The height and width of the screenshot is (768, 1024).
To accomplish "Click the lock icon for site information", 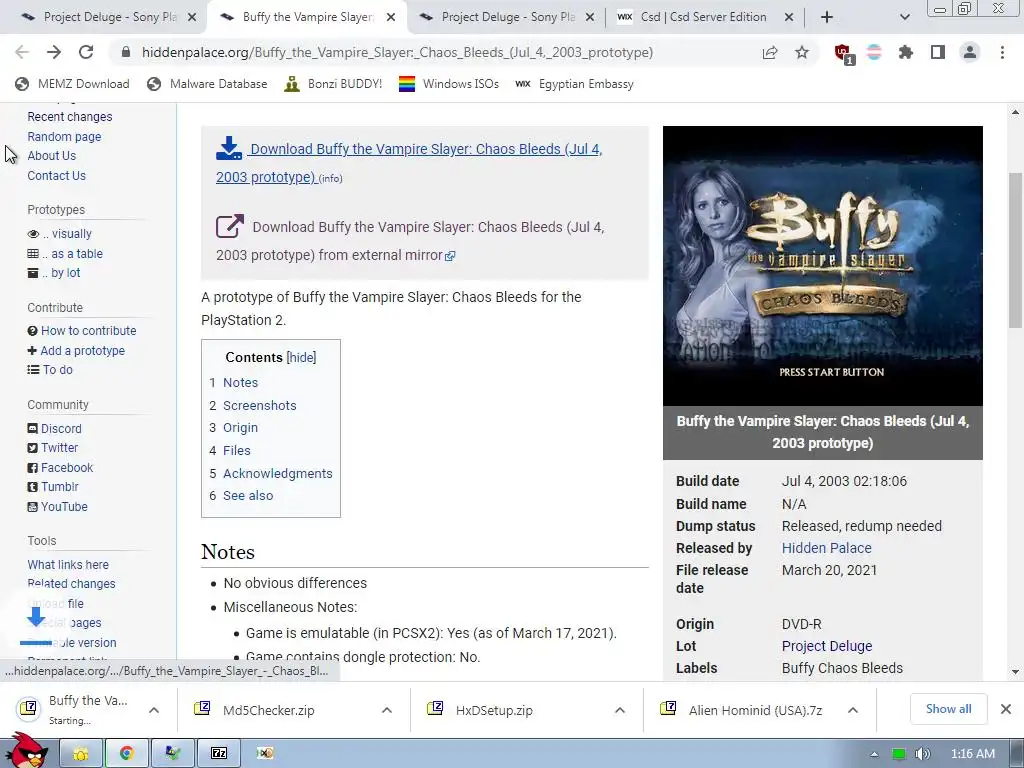I will [125, 52].
